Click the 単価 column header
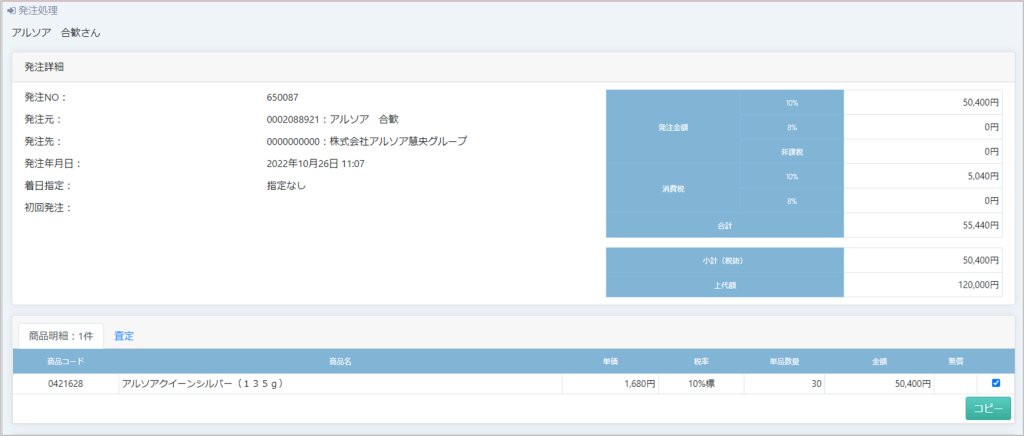The height and width of the screenshot is (436, 1024). tap(609, 361)
